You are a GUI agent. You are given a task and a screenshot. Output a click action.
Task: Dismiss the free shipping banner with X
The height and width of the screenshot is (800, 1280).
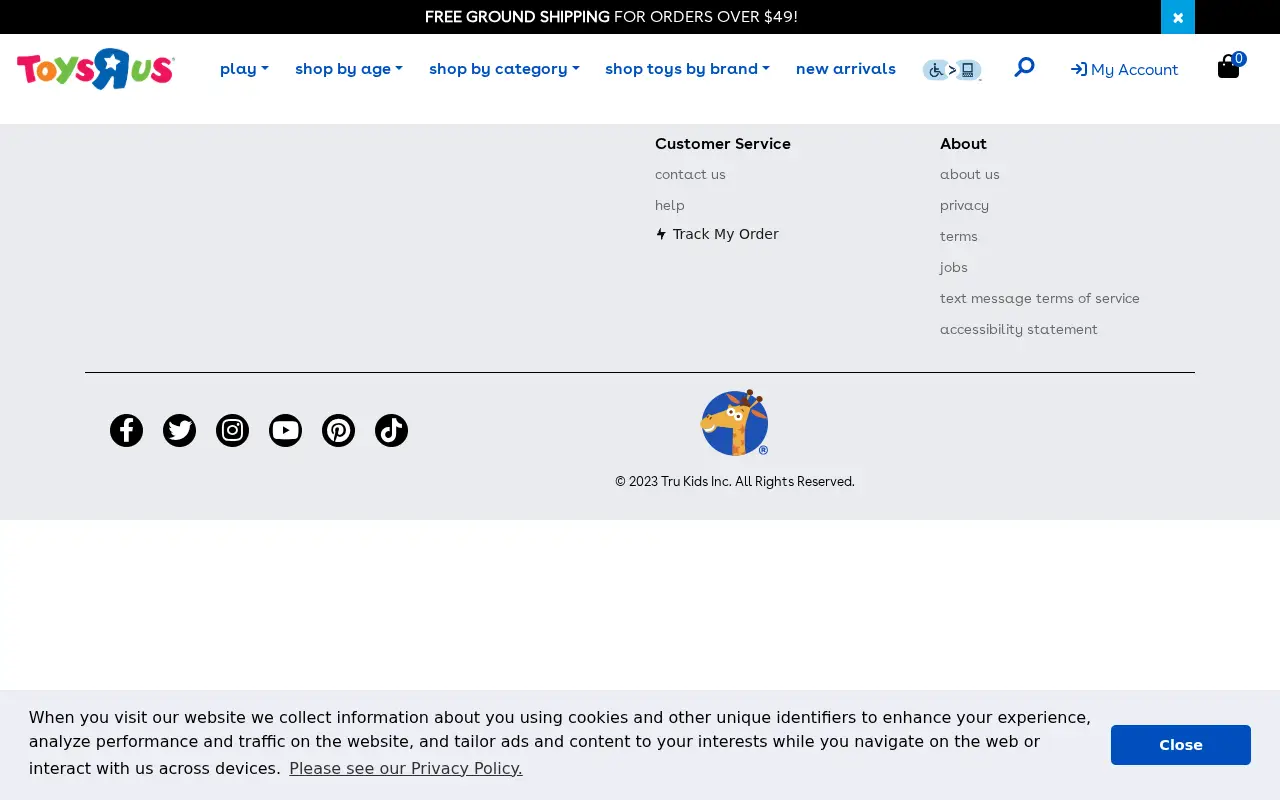pos(1178,17)
